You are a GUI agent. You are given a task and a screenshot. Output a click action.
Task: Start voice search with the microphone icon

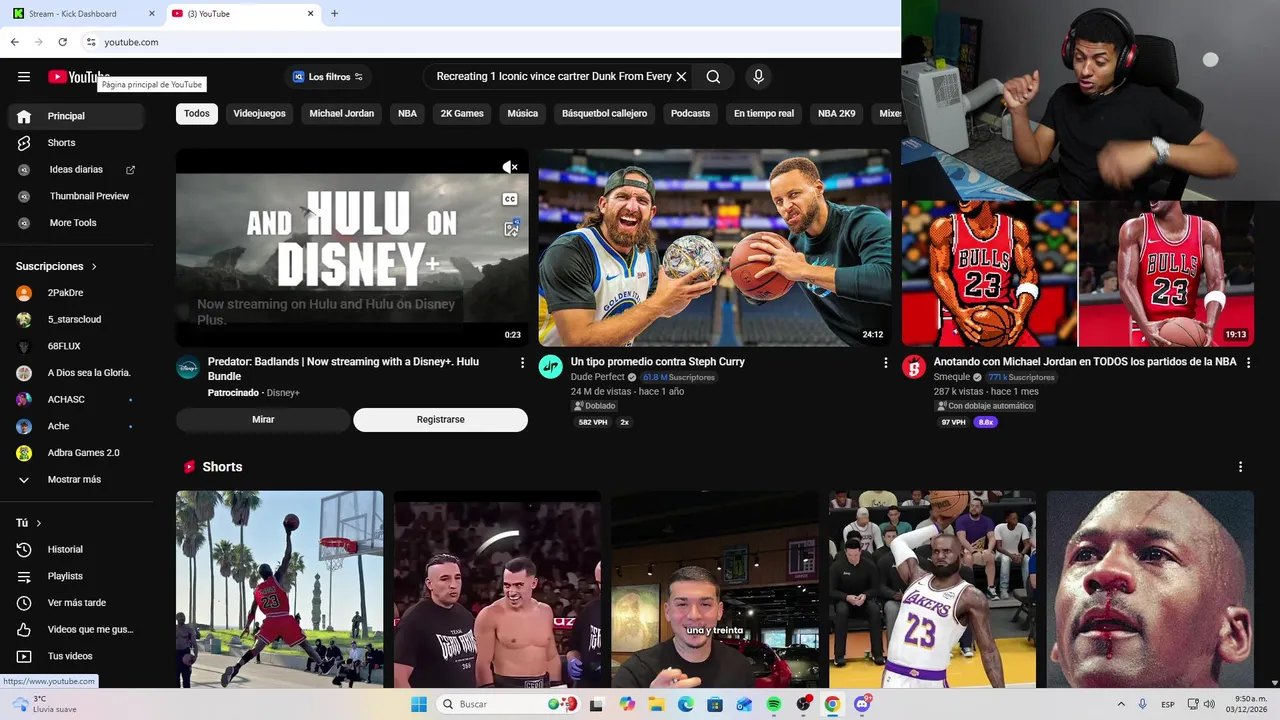(x=758, y=77)
